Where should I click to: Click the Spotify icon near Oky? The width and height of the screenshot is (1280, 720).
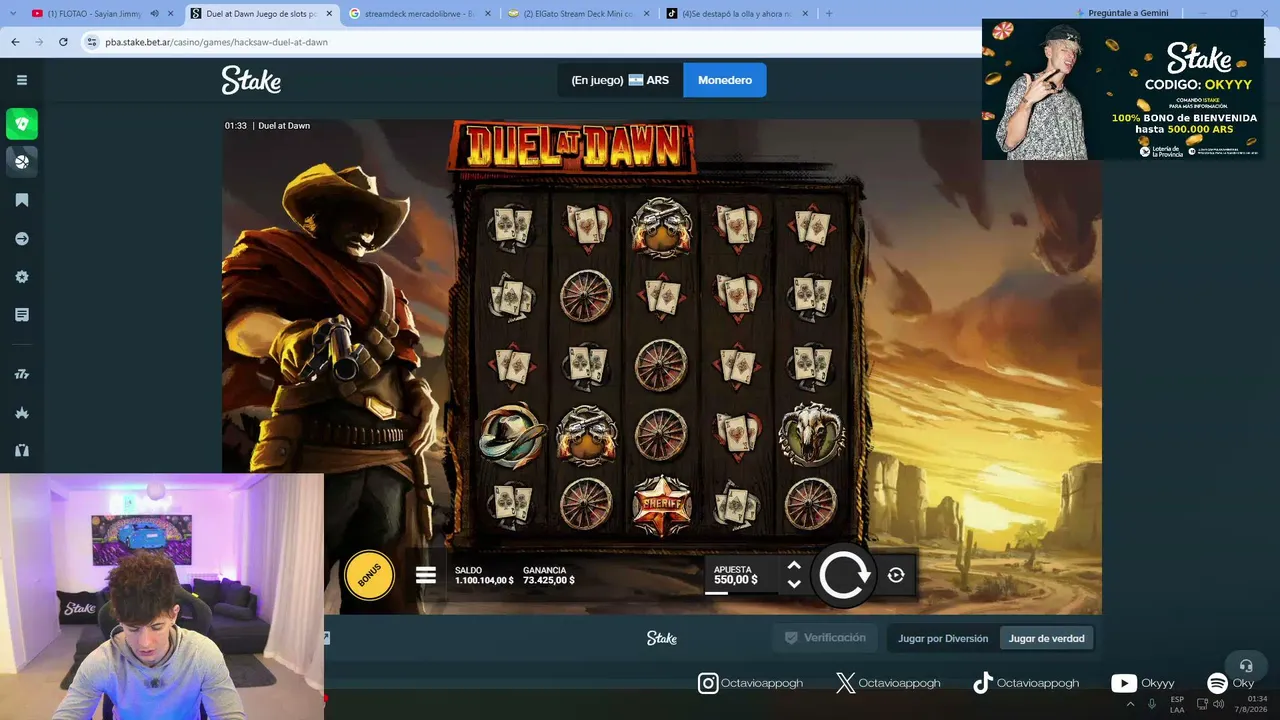(x=1217, y=683)
